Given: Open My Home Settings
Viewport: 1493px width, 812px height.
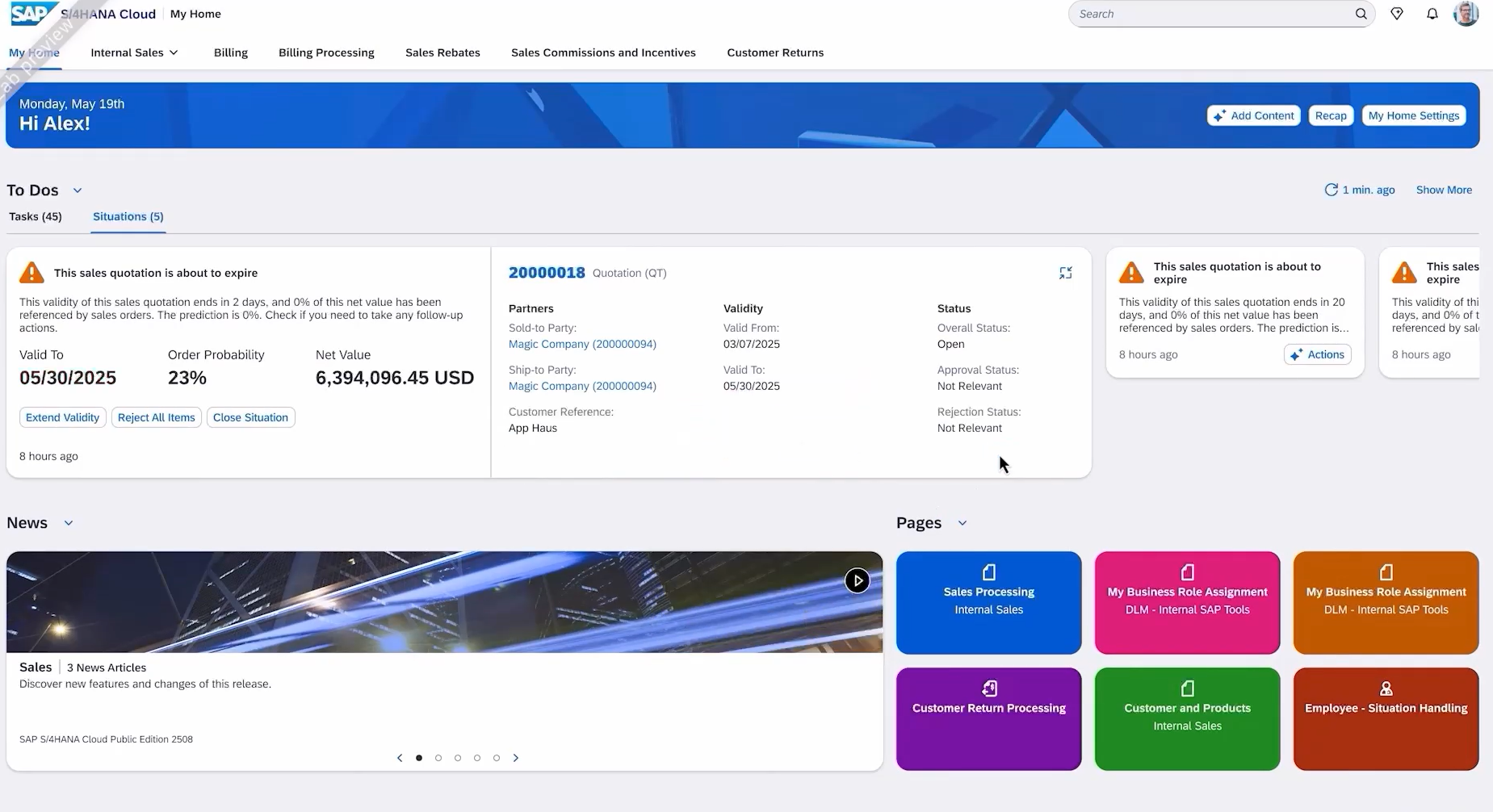Looking at the screenshot, I should click(1414, 115).
